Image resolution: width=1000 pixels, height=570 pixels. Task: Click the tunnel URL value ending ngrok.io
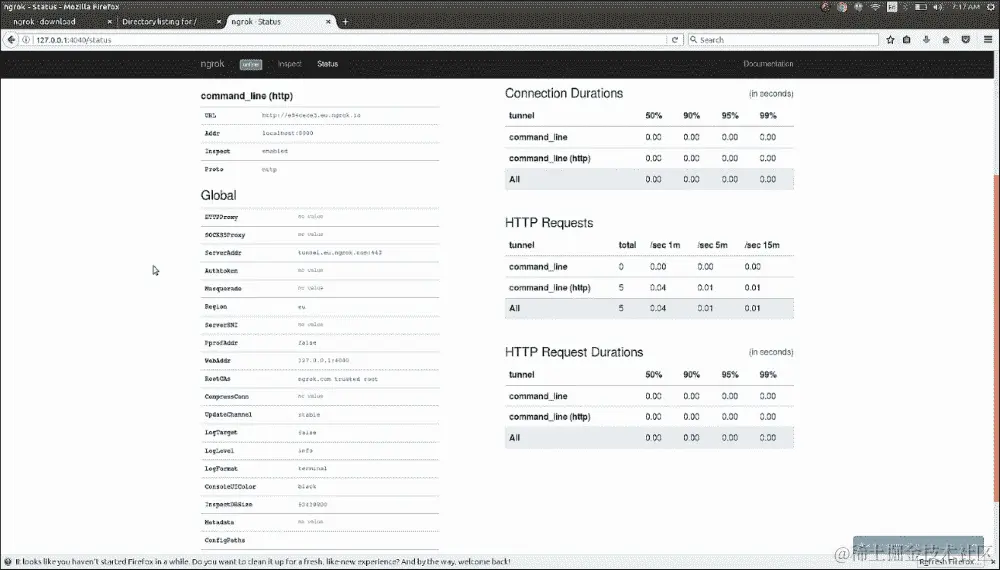pos(311,115)
